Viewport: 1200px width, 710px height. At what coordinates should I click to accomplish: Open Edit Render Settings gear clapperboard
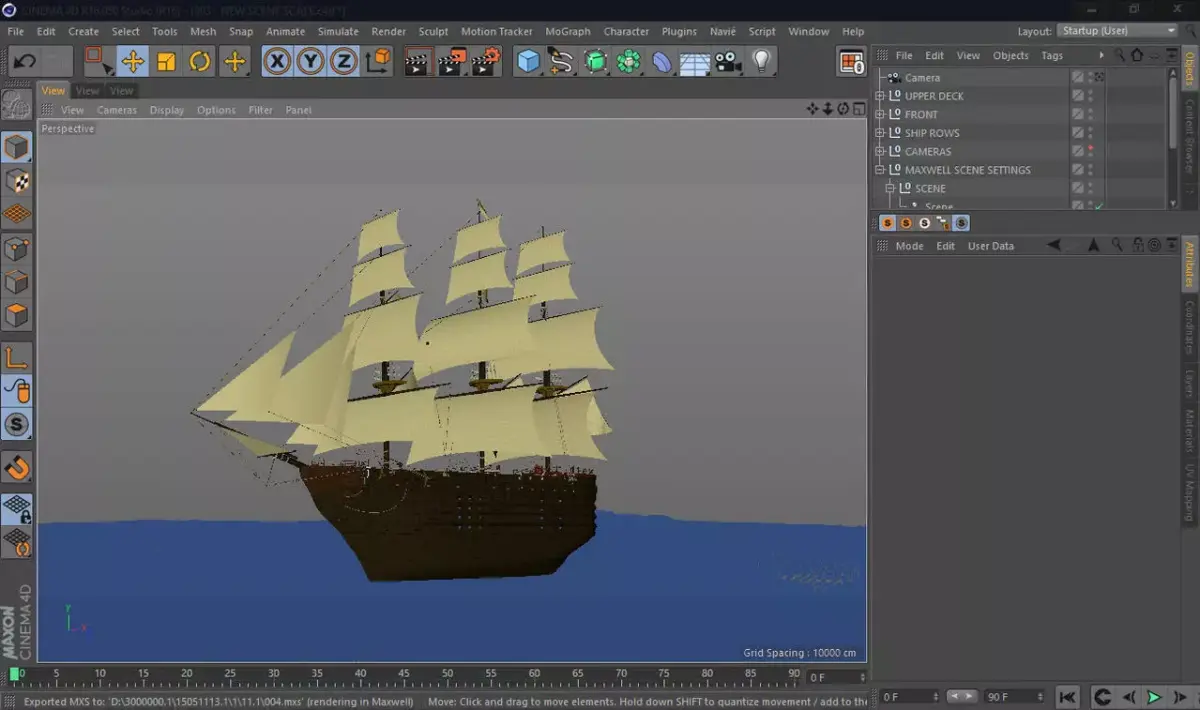(485, 62)
